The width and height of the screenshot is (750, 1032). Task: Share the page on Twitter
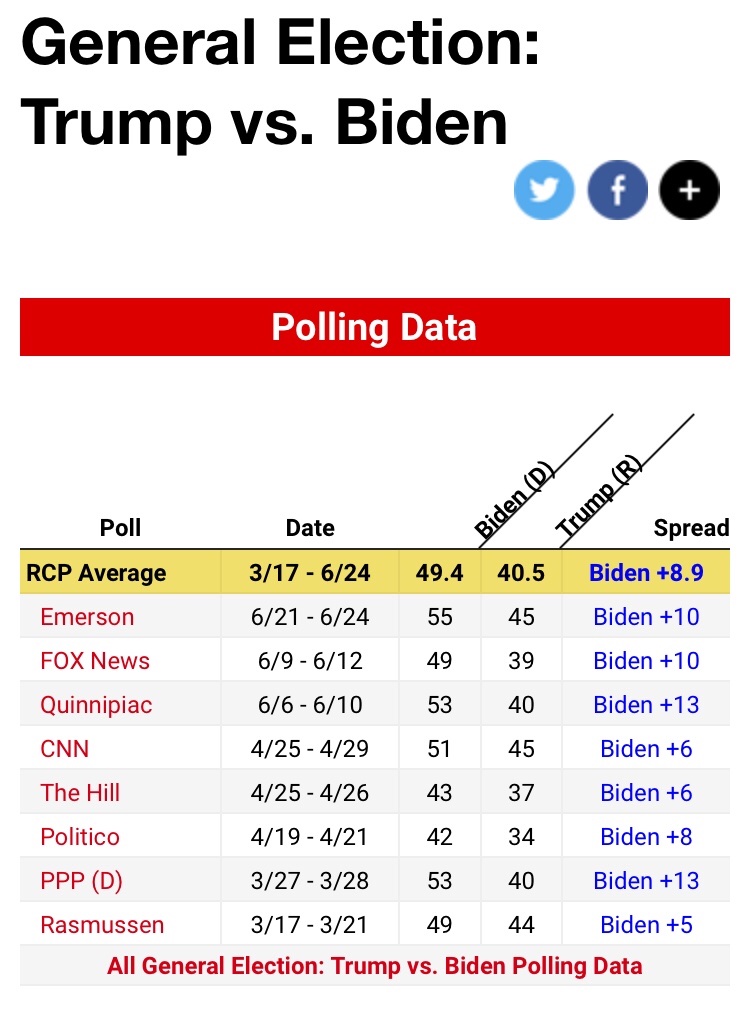pos(544,190)
